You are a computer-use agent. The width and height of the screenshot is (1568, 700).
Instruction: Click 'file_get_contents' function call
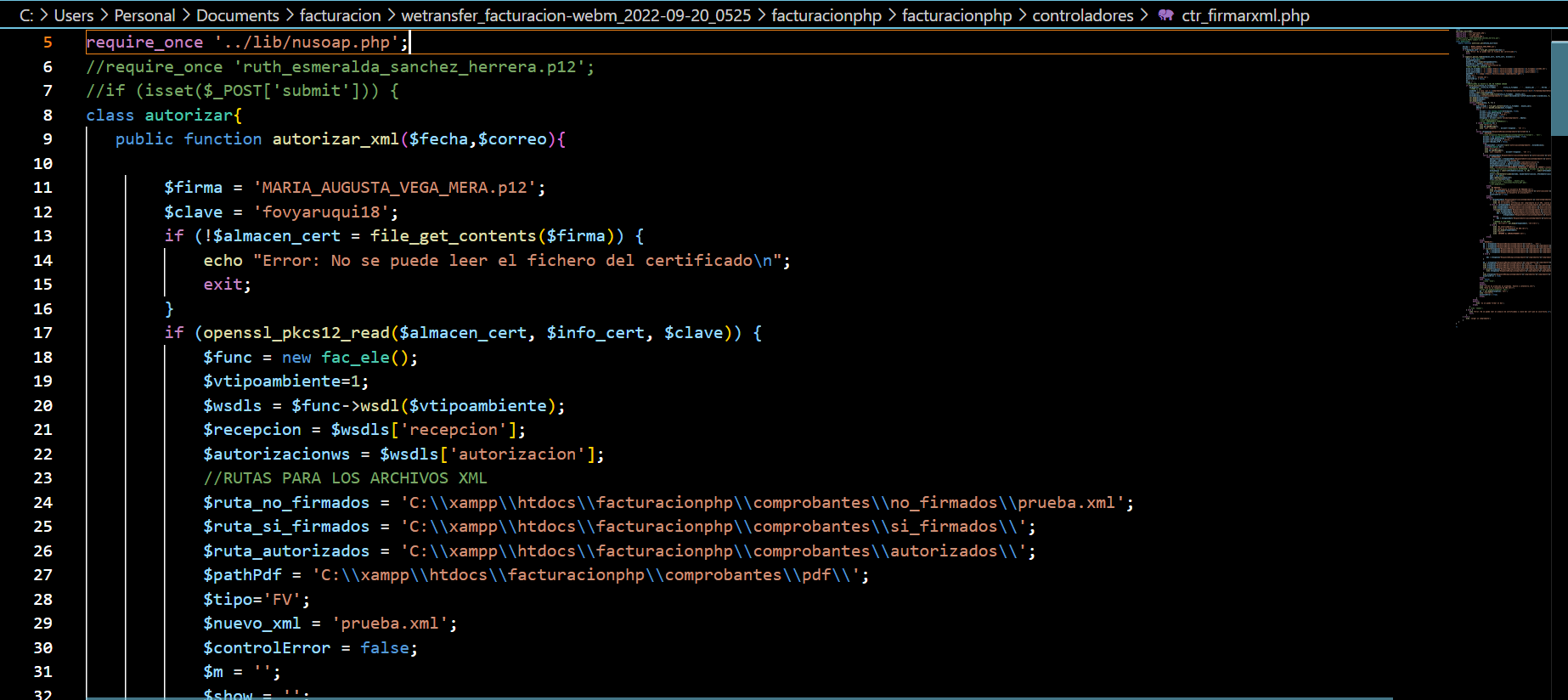click(453, 236)
